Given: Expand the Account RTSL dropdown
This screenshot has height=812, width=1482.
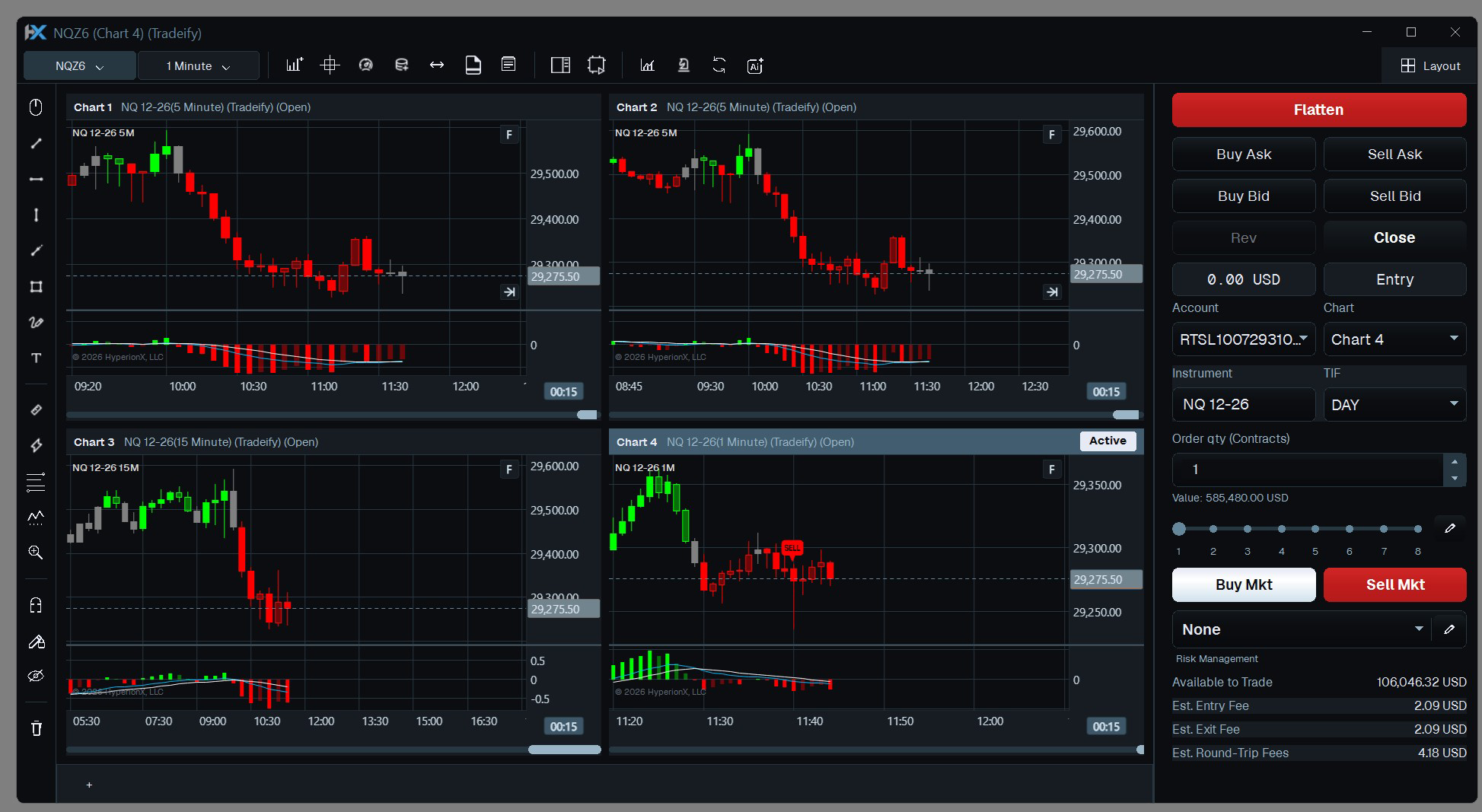Looking at the screenshot, I should point(1244,339).
